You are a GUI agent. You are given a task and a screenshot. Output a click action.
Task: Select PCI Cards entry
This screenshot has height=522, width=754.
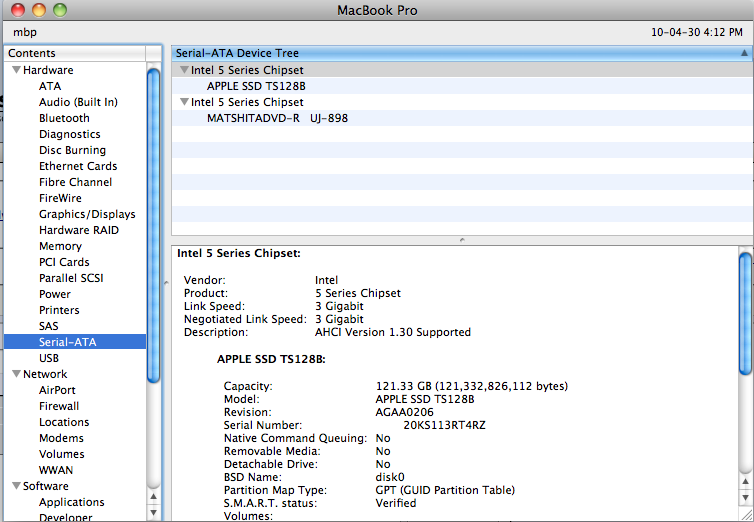64,262
